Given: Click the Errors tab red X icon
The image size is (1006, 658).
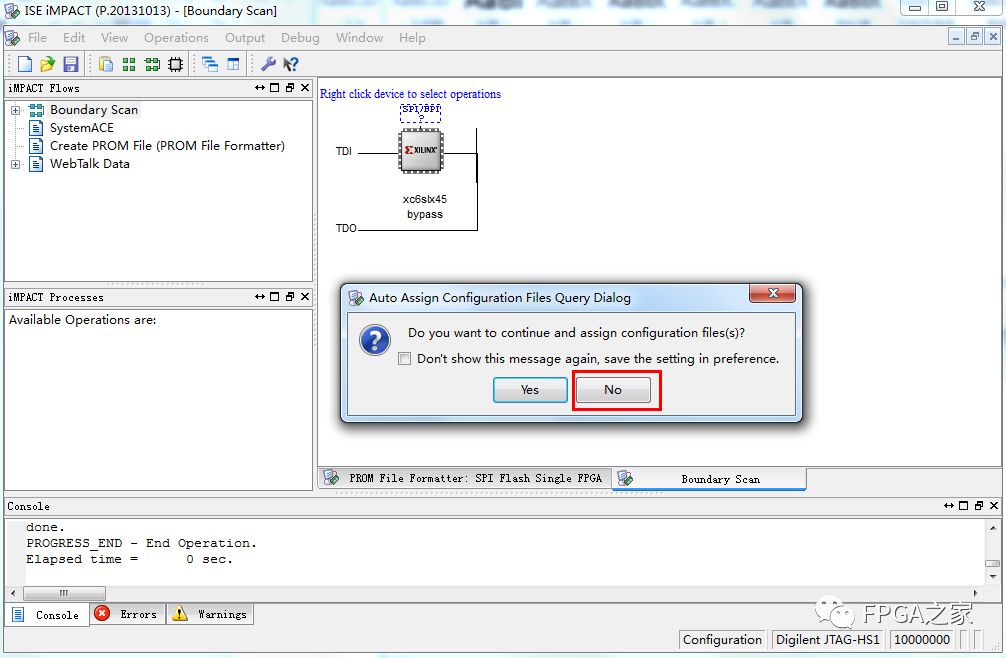Looking at the screenshot, I should point(101,613).
